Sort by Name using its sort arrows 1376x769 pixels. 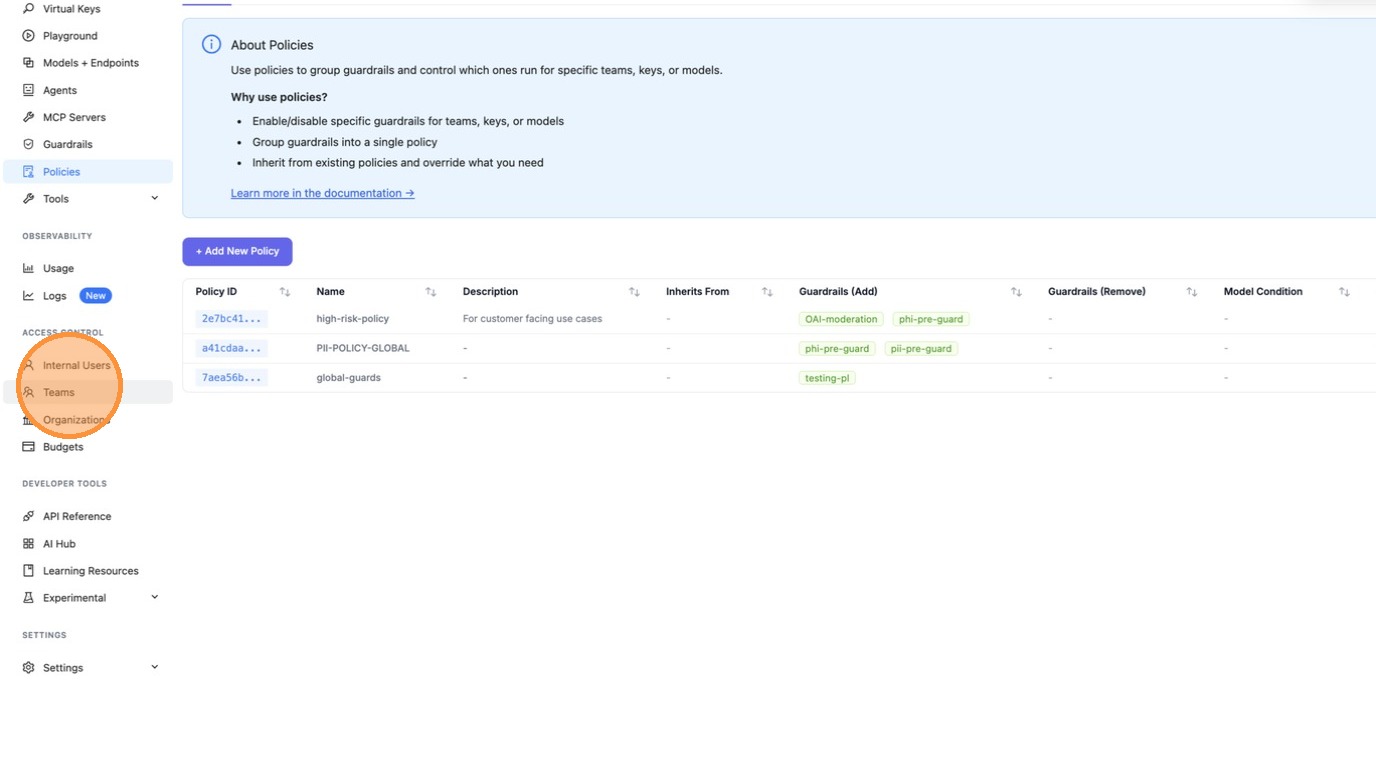click(x=431, y=292)
